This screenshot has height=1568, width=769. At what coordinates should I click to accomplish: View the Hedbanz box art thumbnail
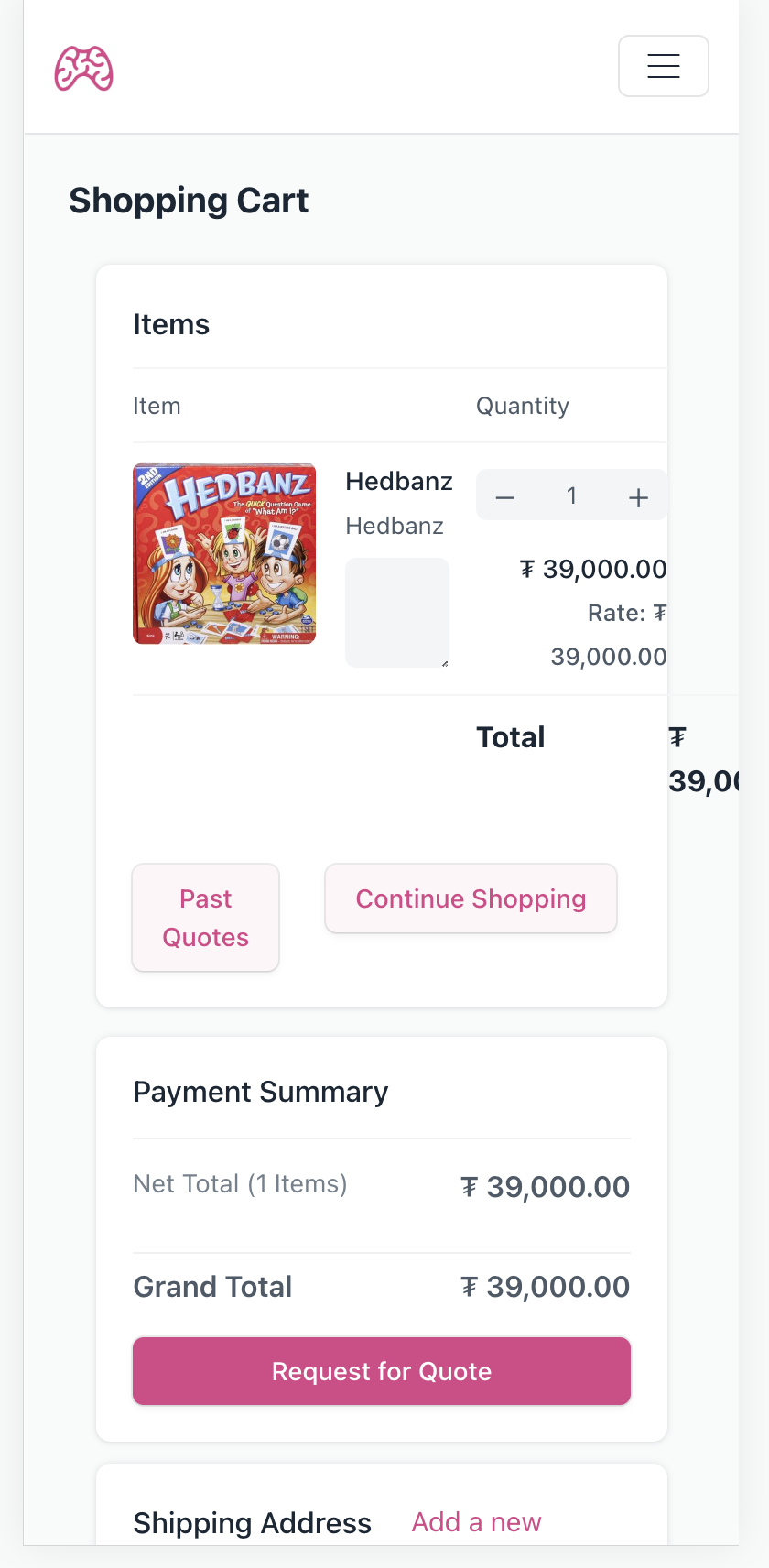(x=223, y=552)
